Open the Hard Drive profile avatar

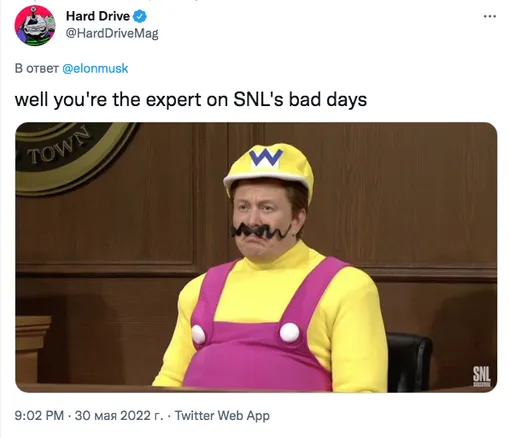[35, 26]
